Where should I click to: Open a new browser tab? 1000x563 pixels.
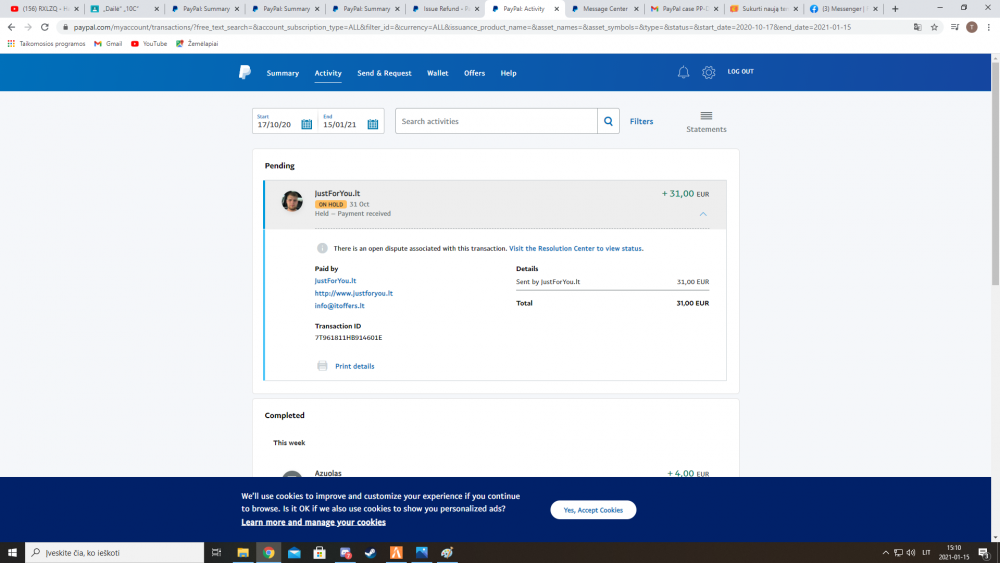pos(895,9)
